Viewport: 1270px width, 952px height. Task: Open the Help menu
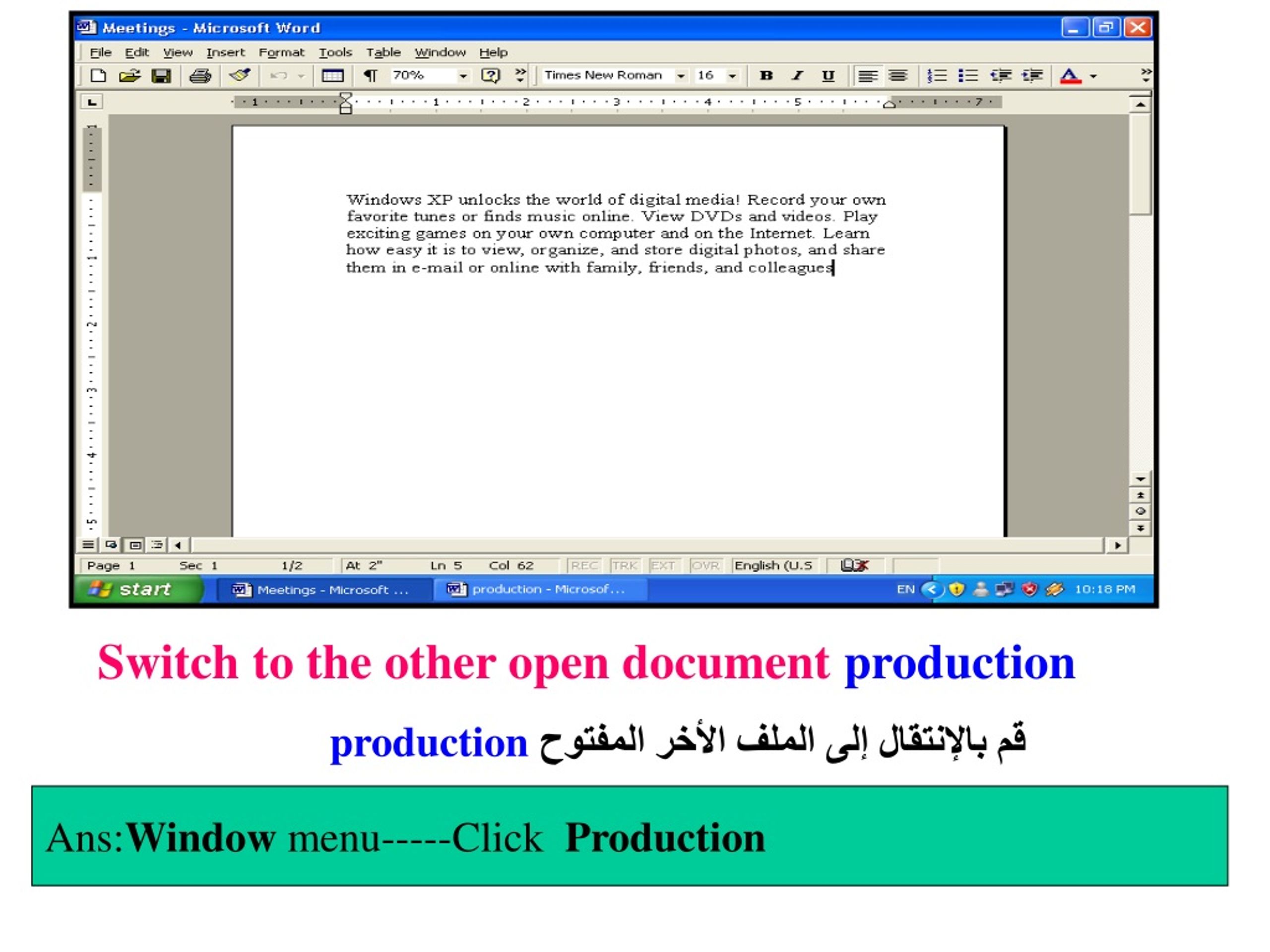493,52
